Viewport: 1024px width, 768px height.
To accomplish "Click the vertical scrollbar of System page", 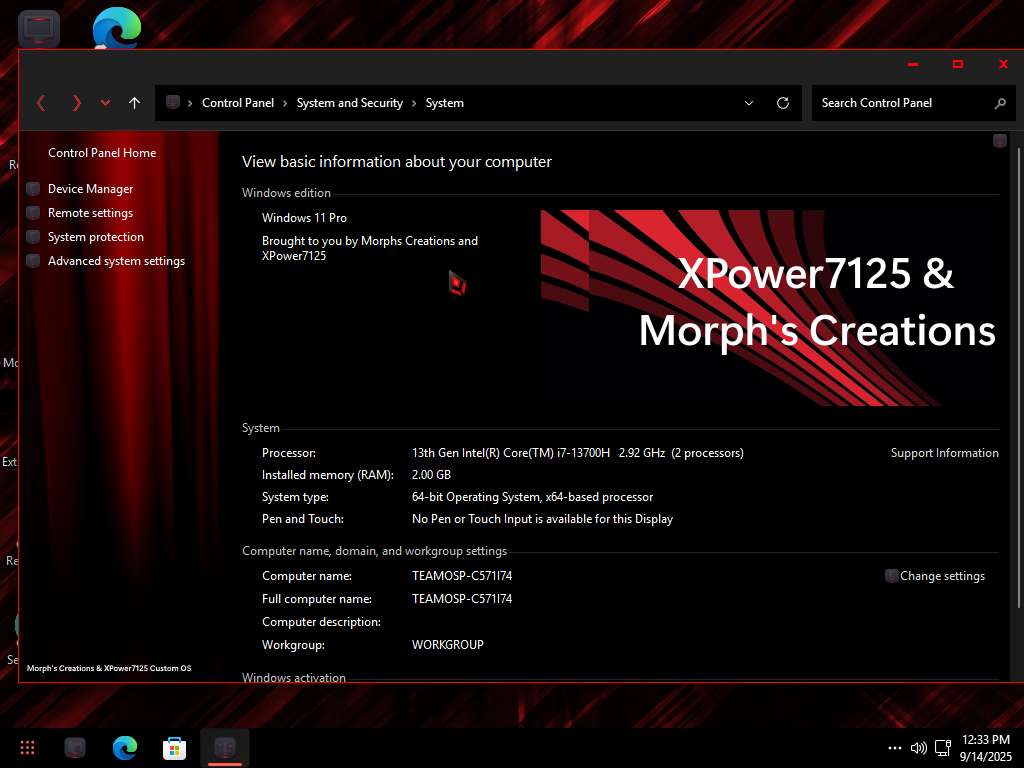I will pyautogui.click(x=1019, y=379).
